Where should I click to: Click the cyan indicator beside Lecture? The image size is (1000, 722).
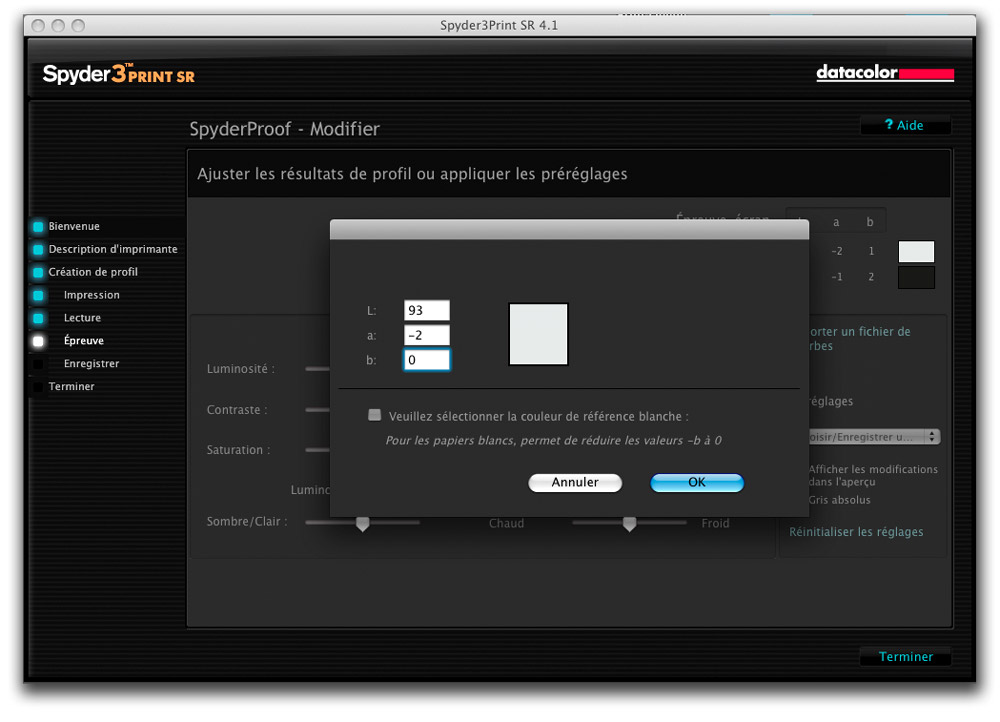pyautogui.click(x=38, y=318)
